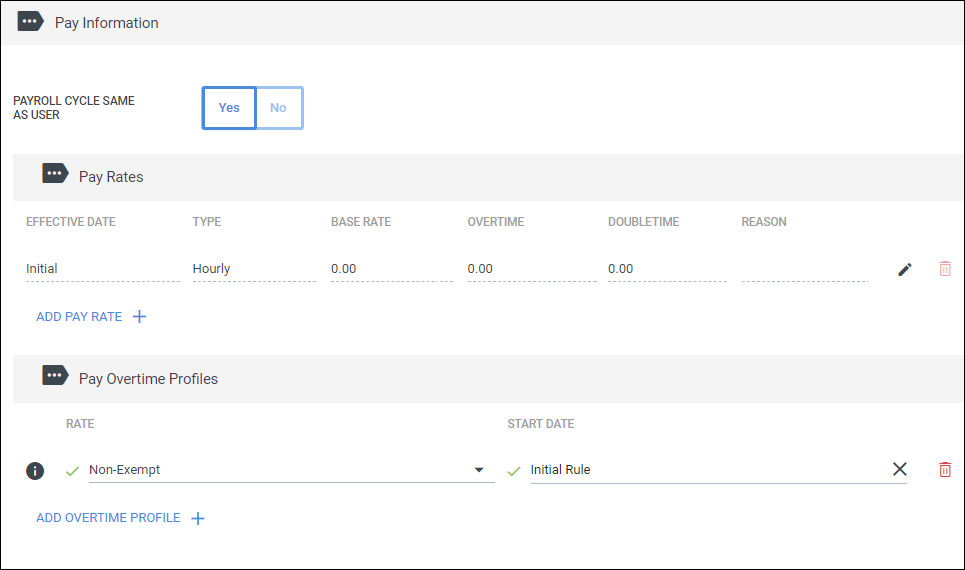Delete the Non-Exempt overtime profile

pos(945,470)
